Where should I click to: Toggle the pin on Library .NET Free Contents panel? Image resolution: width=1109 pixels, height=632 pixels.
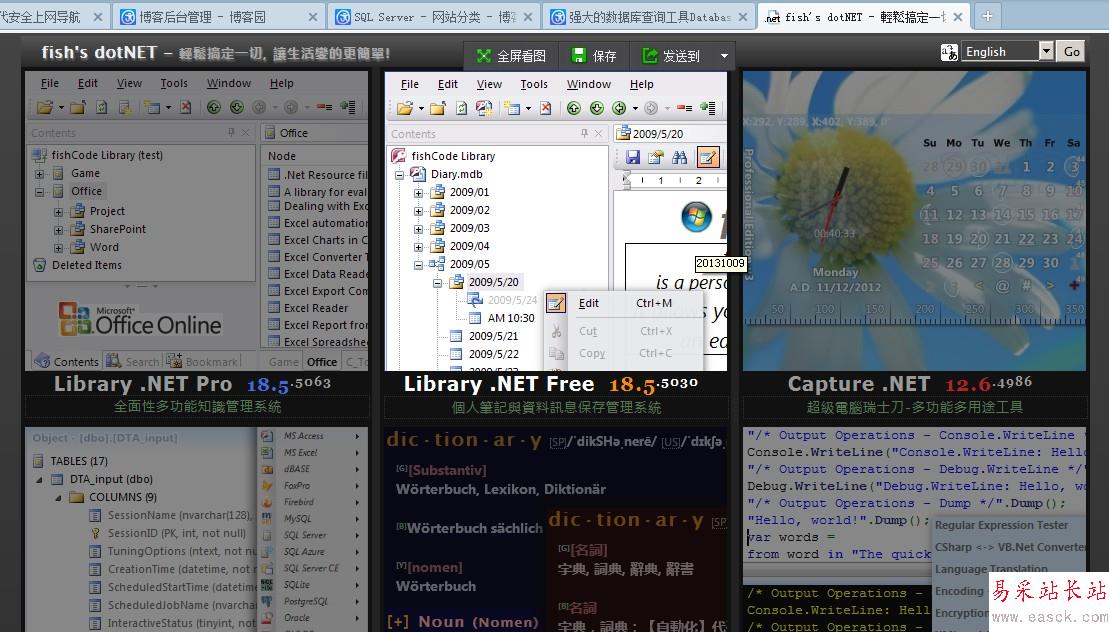(x=584, y=133)
